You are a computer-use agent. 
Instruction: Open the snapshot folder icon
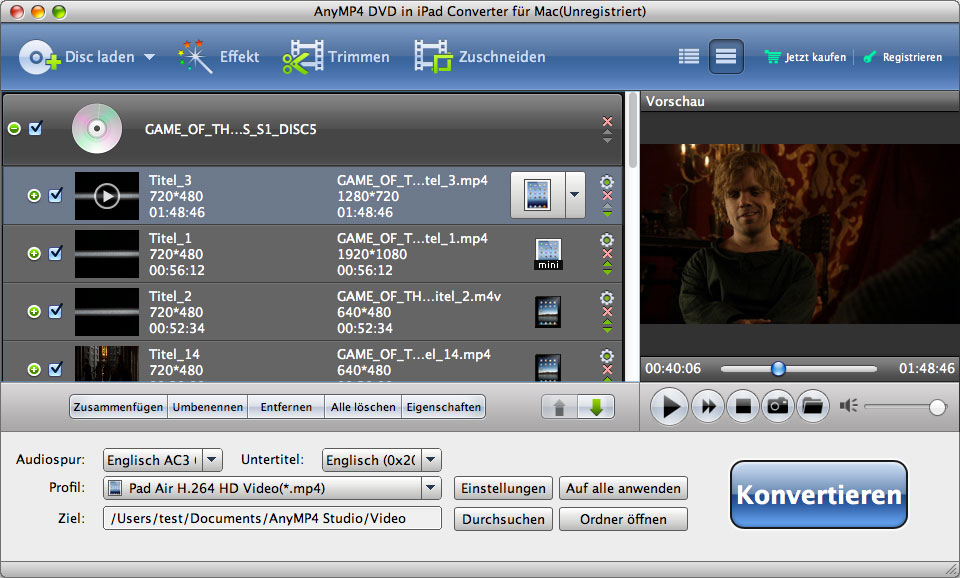tap(813, 406)
